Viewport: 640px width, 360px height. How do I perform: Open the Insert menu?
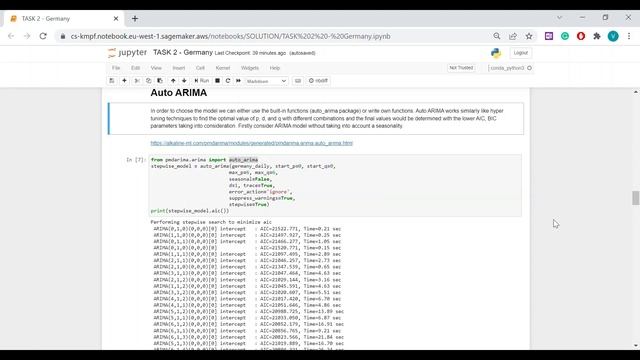178,68
